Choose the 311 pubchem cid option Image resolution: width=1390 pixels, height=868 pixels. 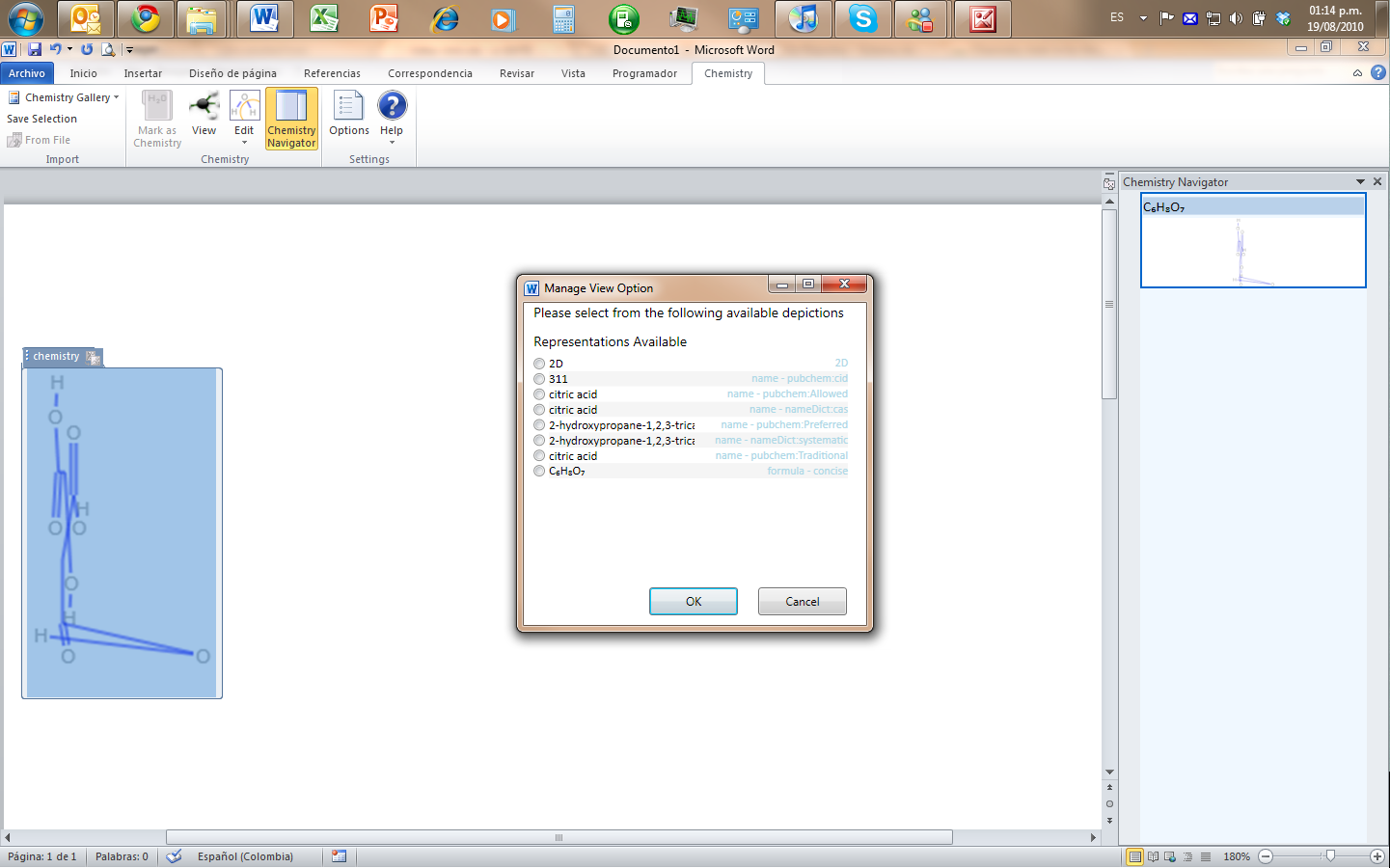[x=539, y=379]
